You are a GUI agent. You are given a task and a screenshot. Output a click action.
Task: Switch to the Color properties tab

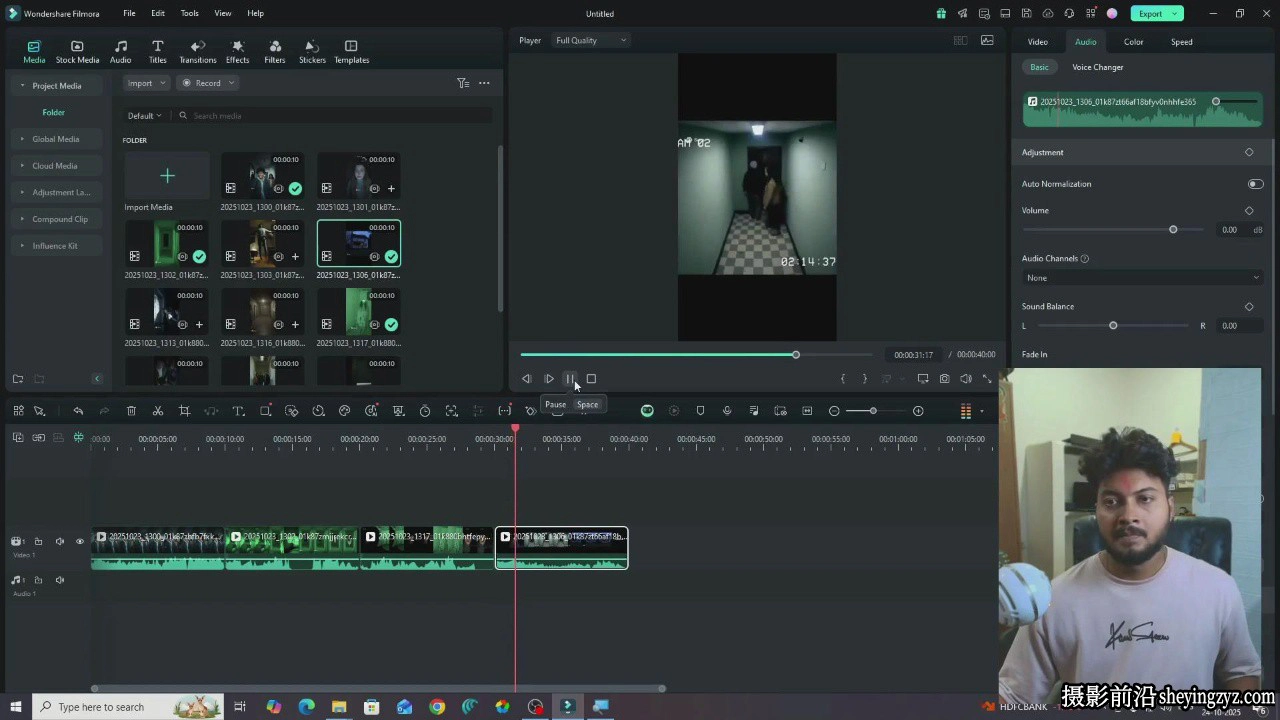point(1133,42)
